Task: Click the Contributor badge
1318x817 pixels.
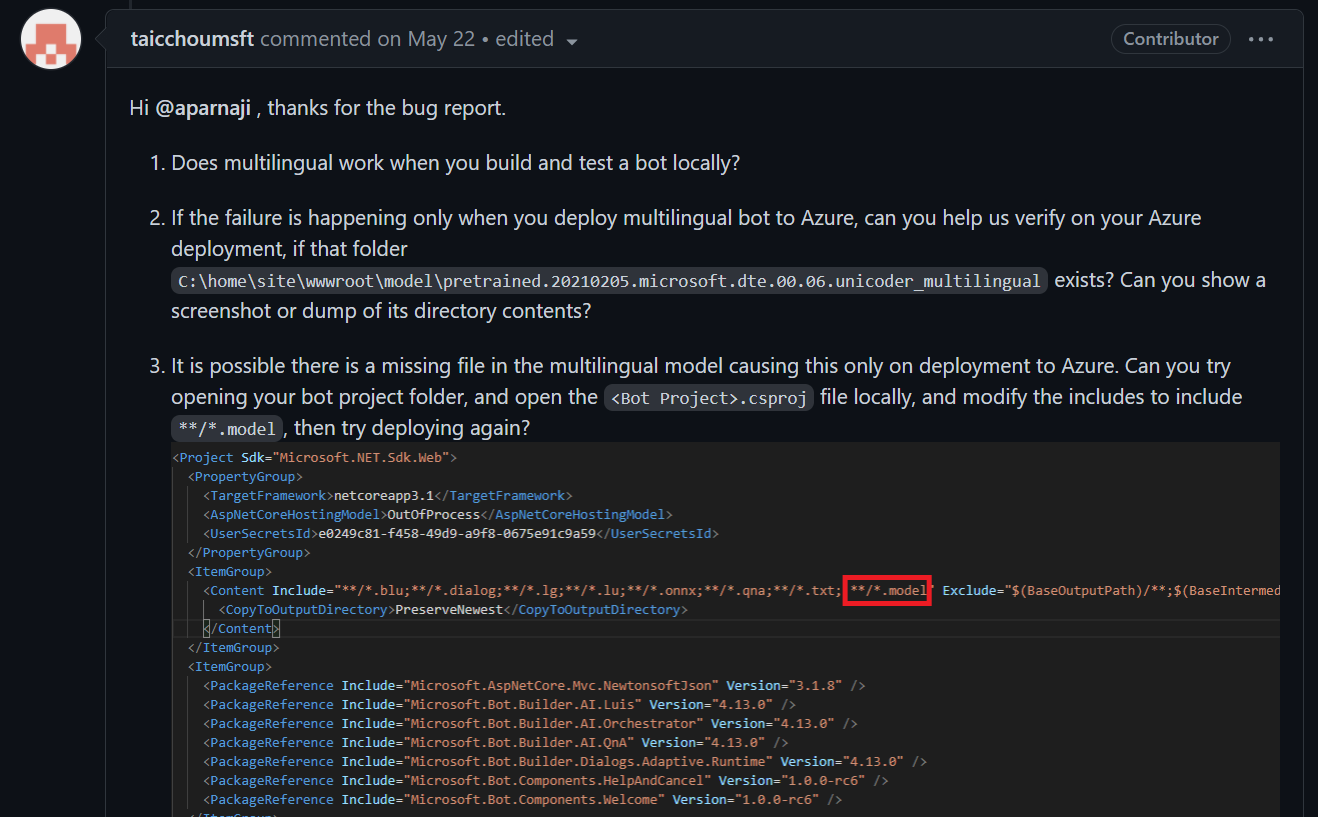Action: click(1170, 39)
